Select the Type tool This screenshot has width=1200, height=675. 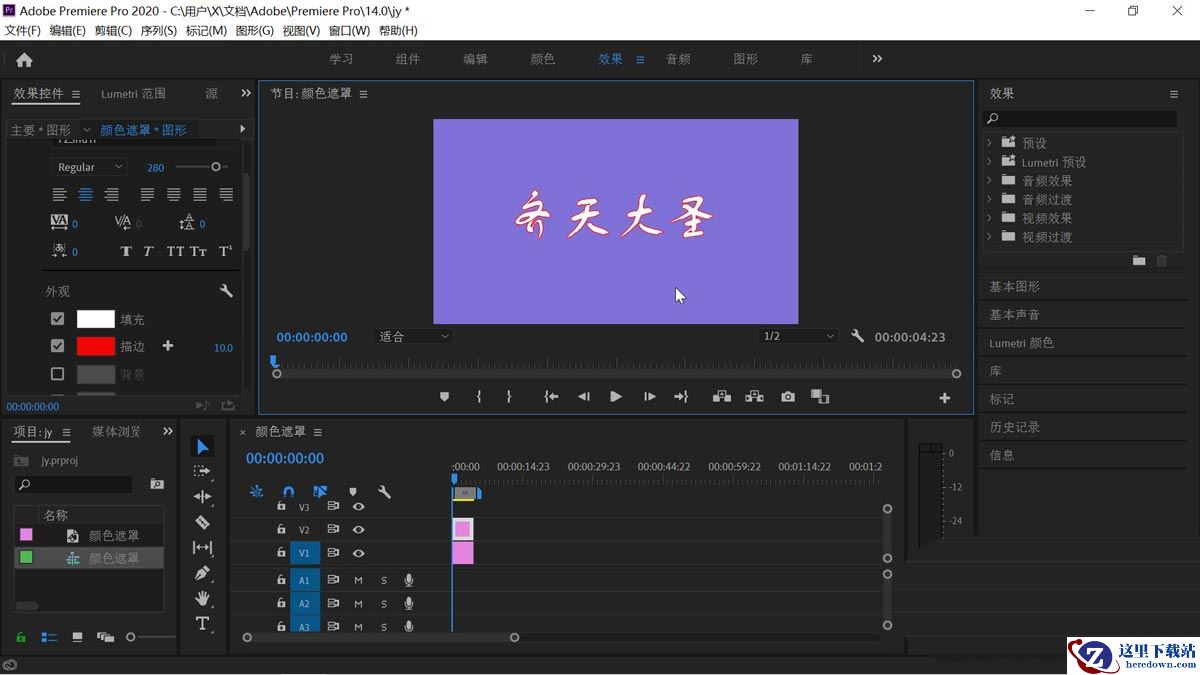pyautogui.click(x=202, y=623)
